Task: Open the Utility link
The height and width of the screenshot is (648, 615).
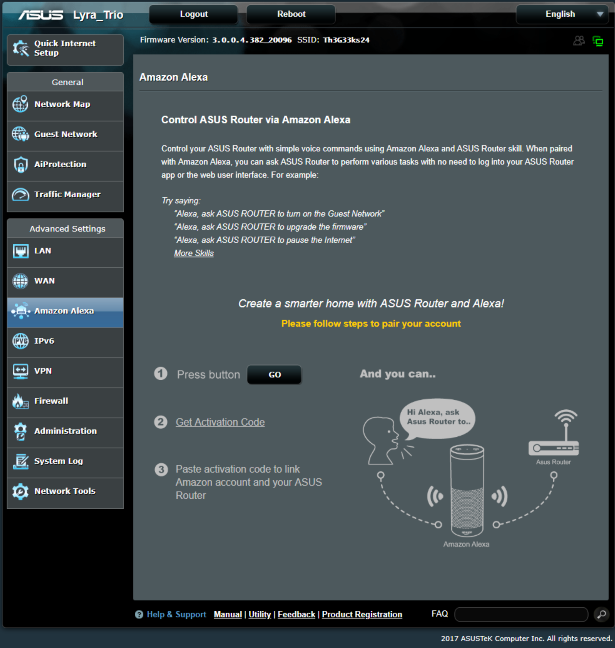Action: click(260, 615)
